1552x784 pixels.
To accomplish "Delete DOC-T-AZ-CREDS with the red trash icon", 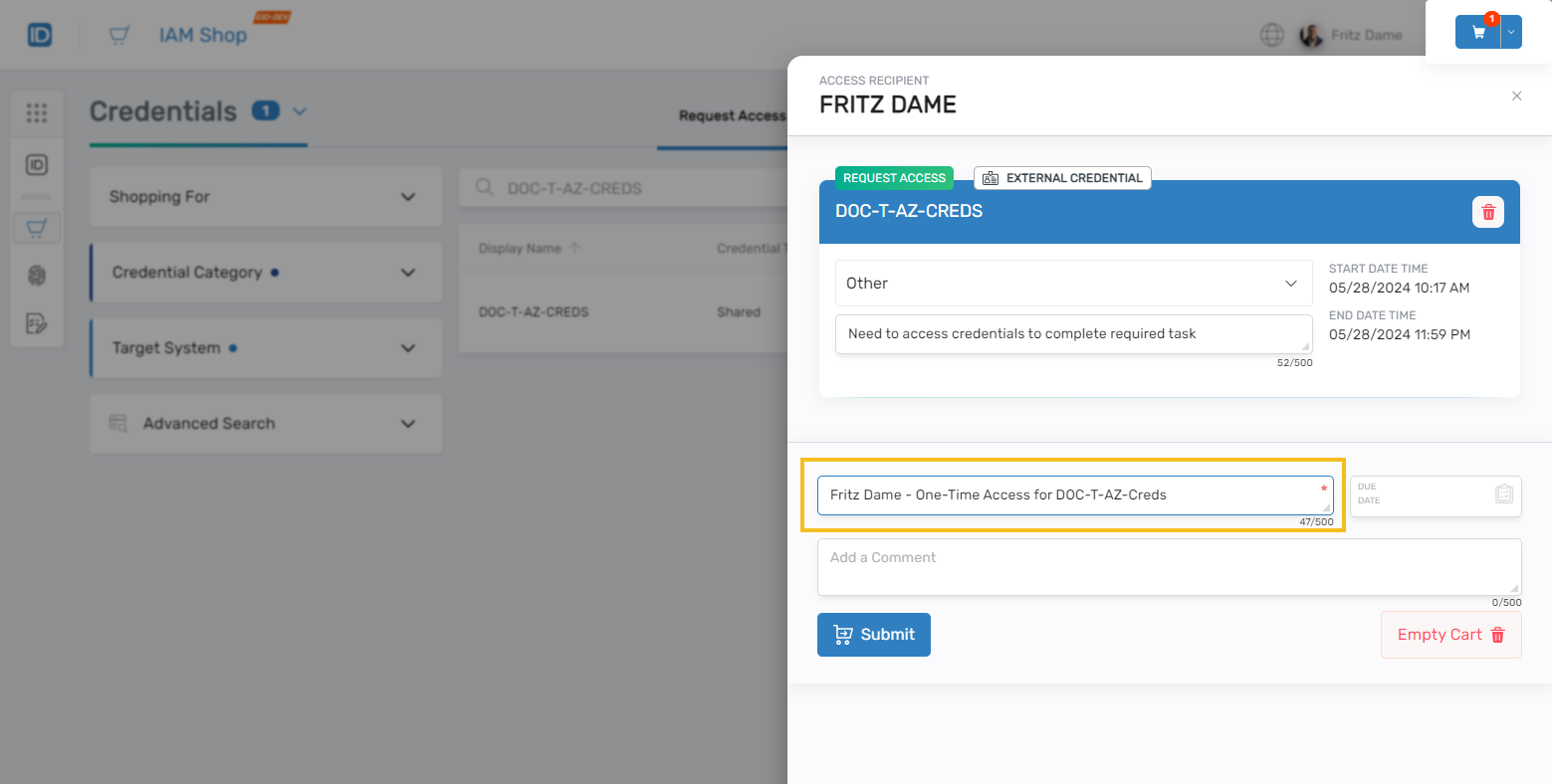I will [x=1488, y=212].
